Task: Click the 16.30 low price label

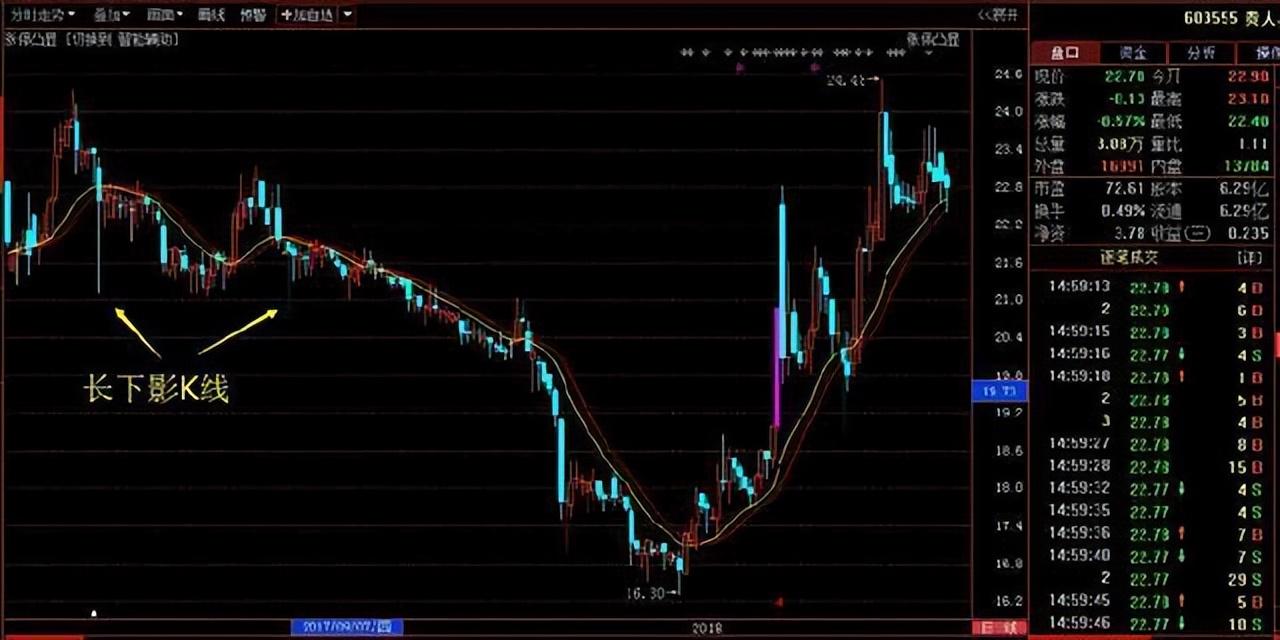Action: point(645,593)
